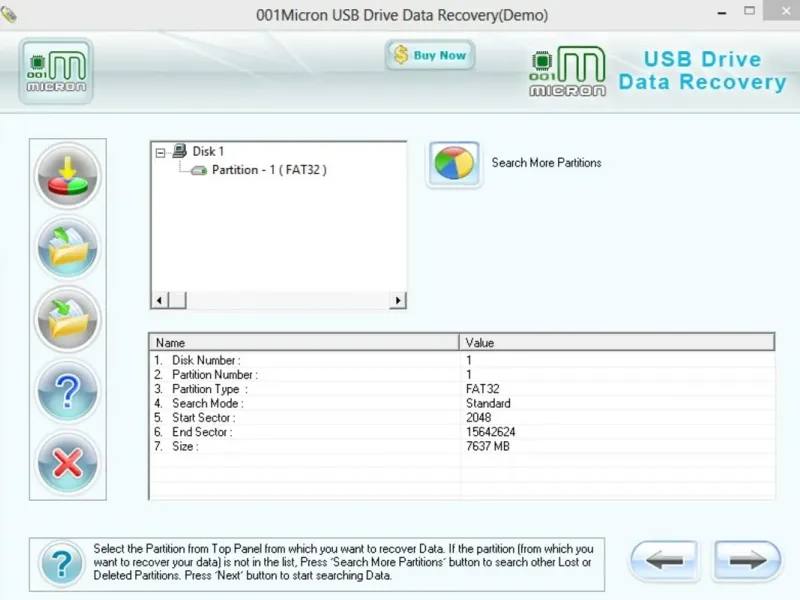Select the Partition Number row

[x=462, y=374]
